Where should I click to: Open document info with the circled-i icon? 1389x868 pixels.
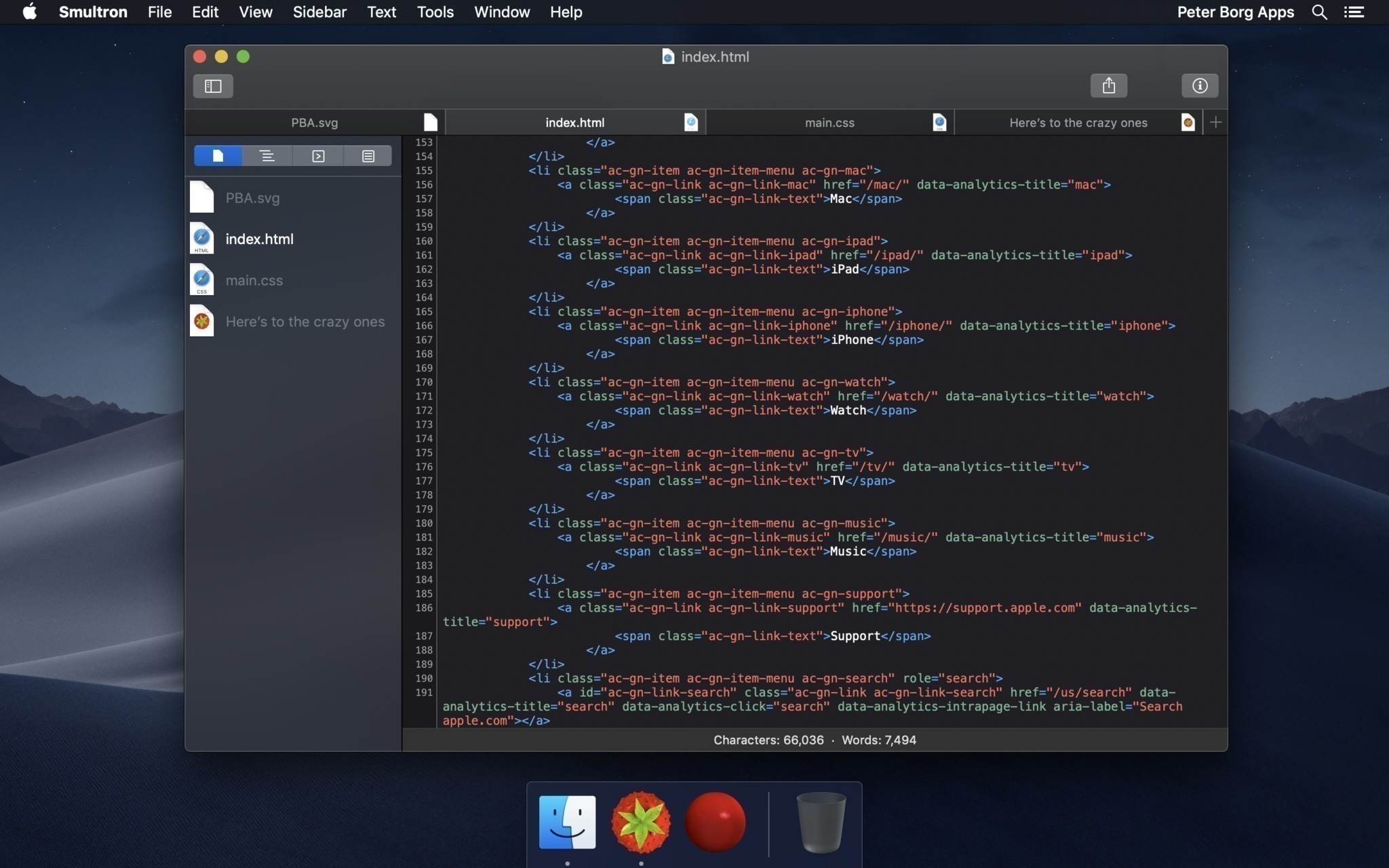[x=1200, y=85]
